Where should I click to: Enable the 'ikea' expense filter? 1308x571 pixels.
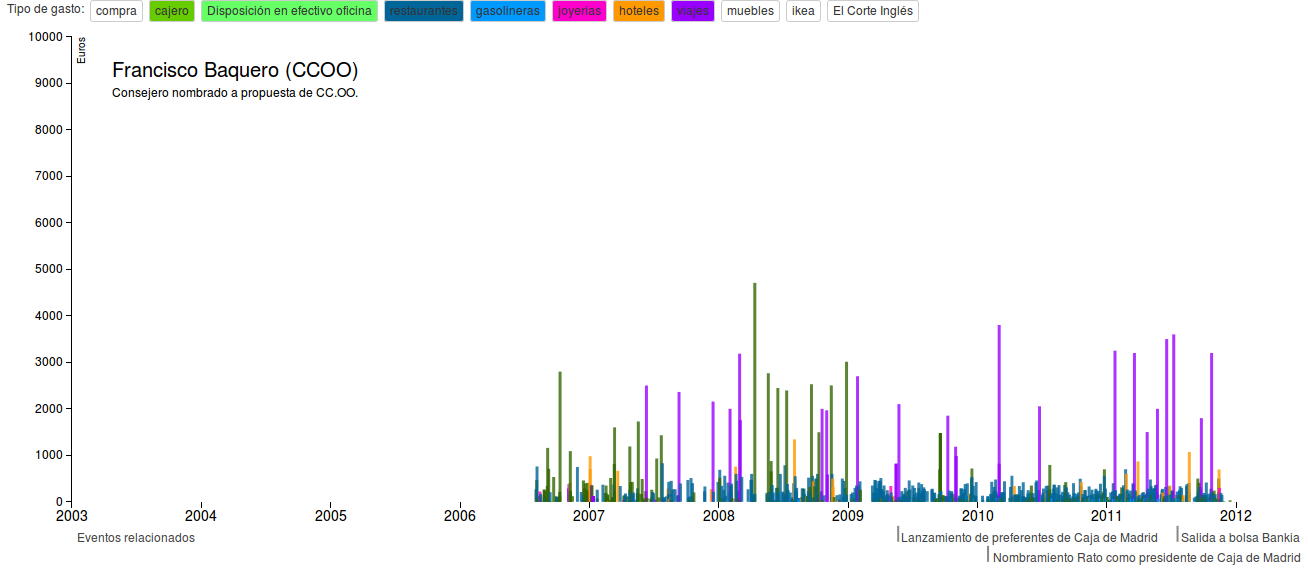pyautogui.click(x=803, y=12)
